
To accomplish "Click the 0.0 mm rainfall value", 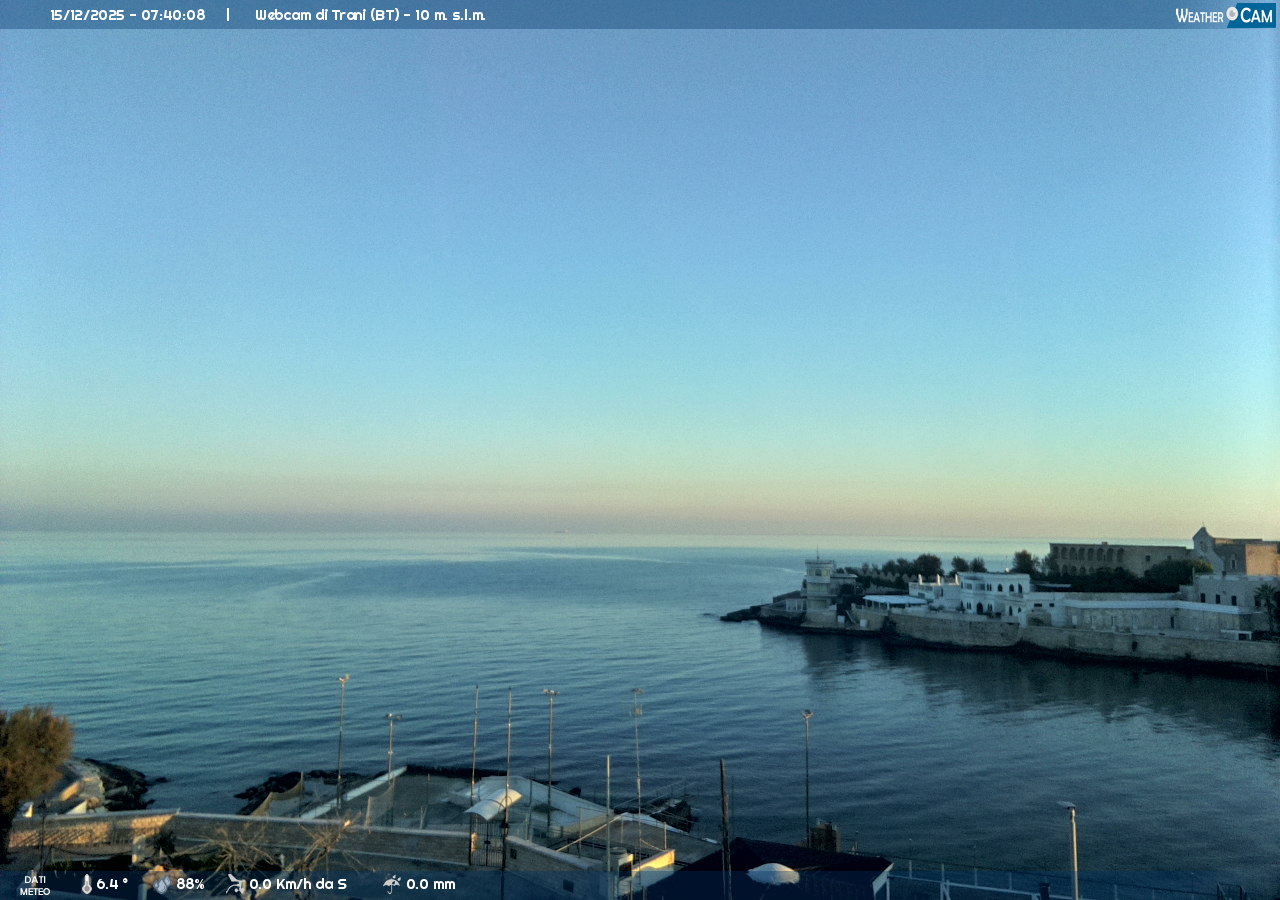I will point(430,884).
